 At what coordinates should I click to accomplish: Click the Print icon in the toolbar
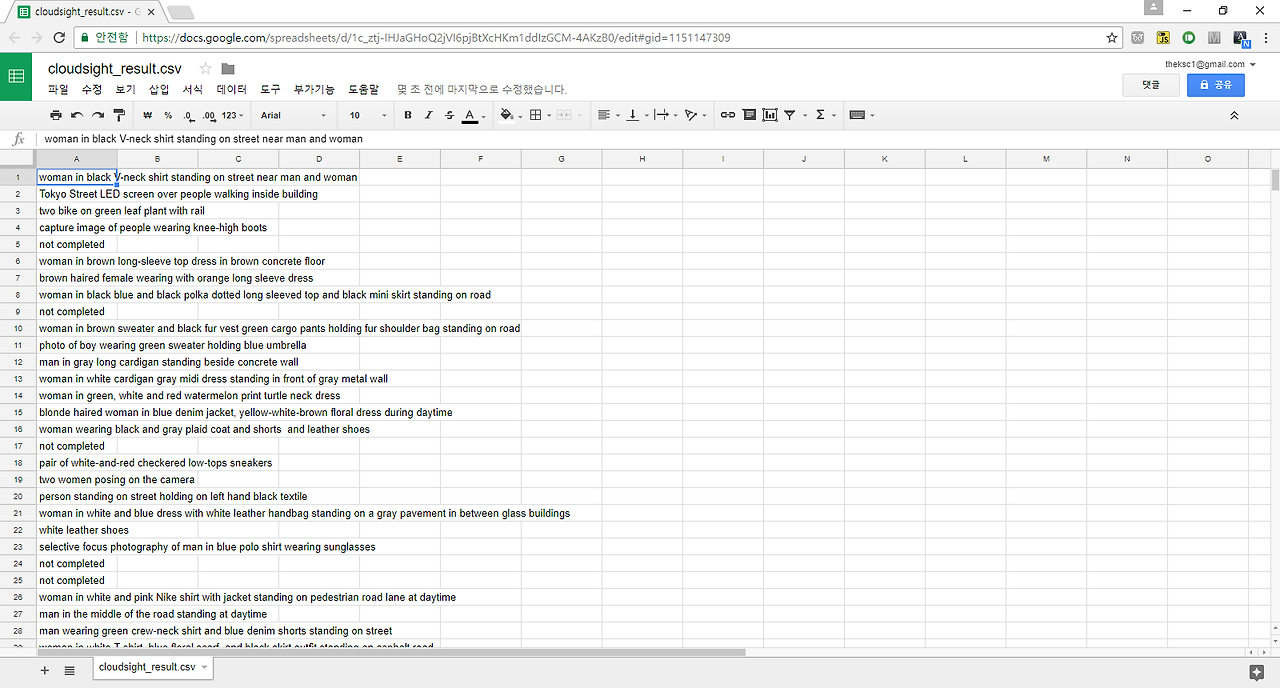[56, 116]
